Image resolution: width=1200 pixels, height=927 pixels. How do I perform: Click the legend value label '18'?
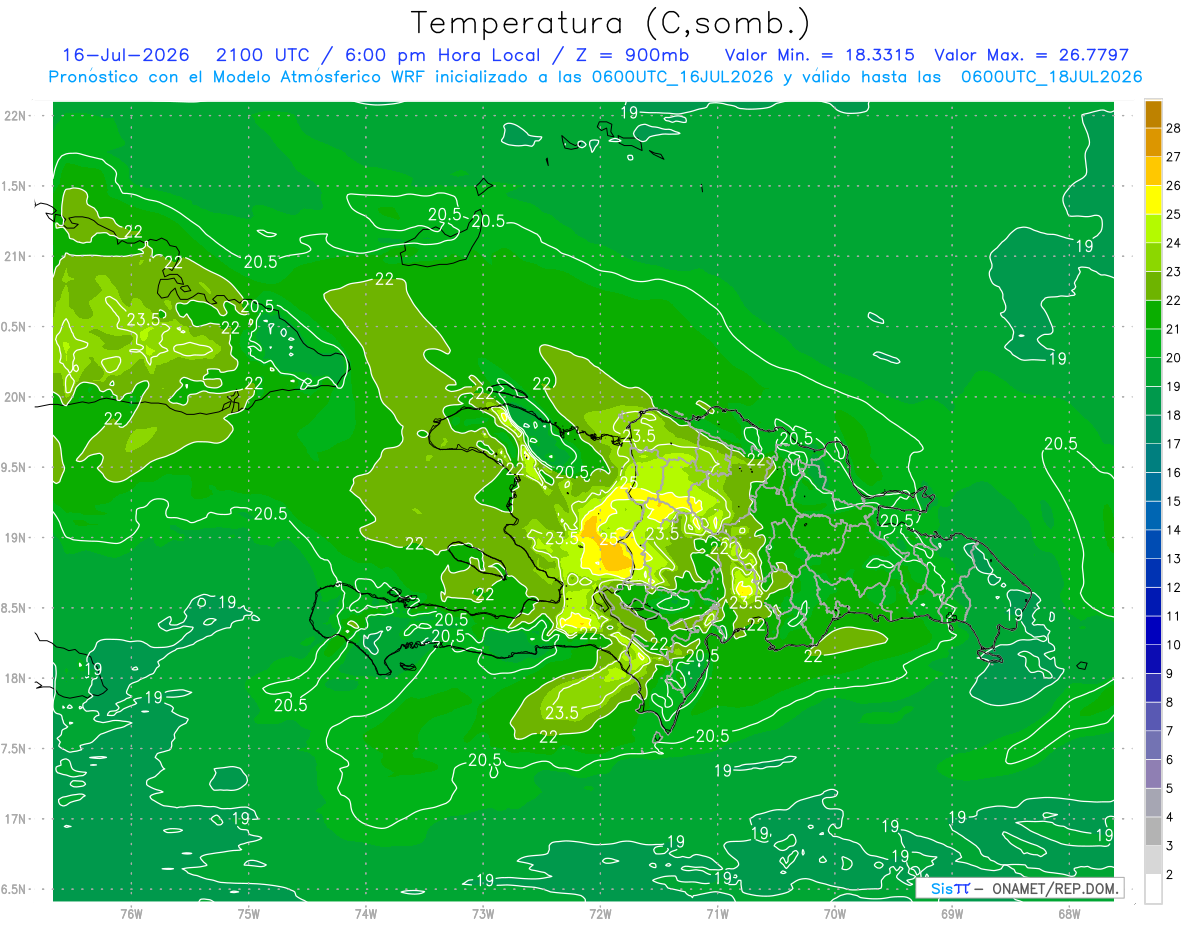click(1174, 415)
